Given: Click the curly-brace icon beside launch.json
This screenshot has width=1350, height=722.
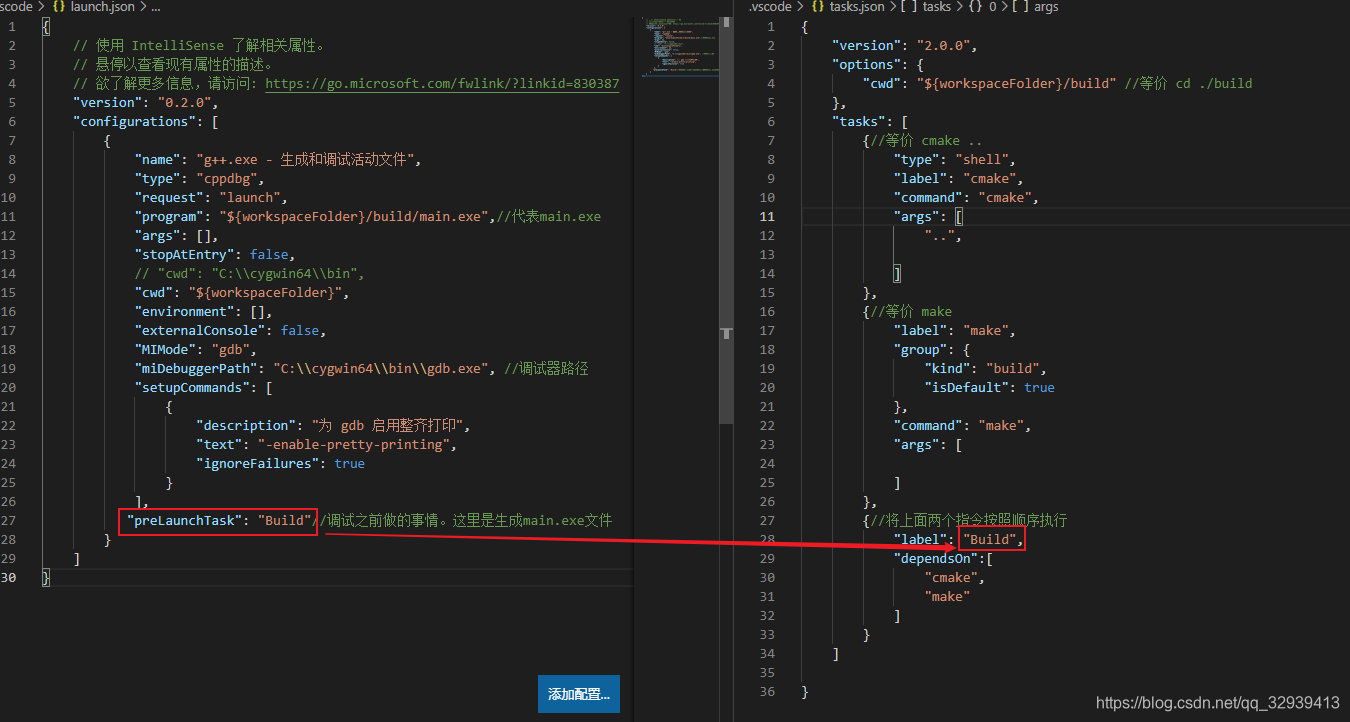Looking at the screenshot, I should coord(59,7).
